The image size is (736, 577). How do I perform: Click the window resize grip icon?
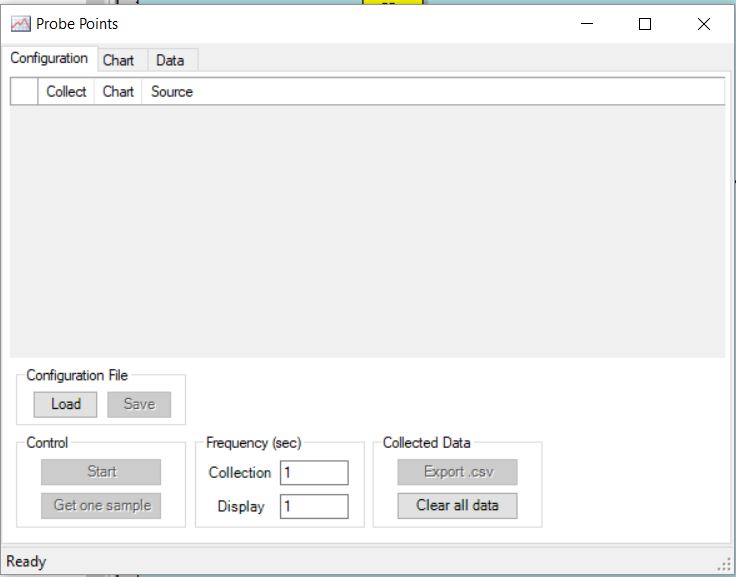click(725, 564)
